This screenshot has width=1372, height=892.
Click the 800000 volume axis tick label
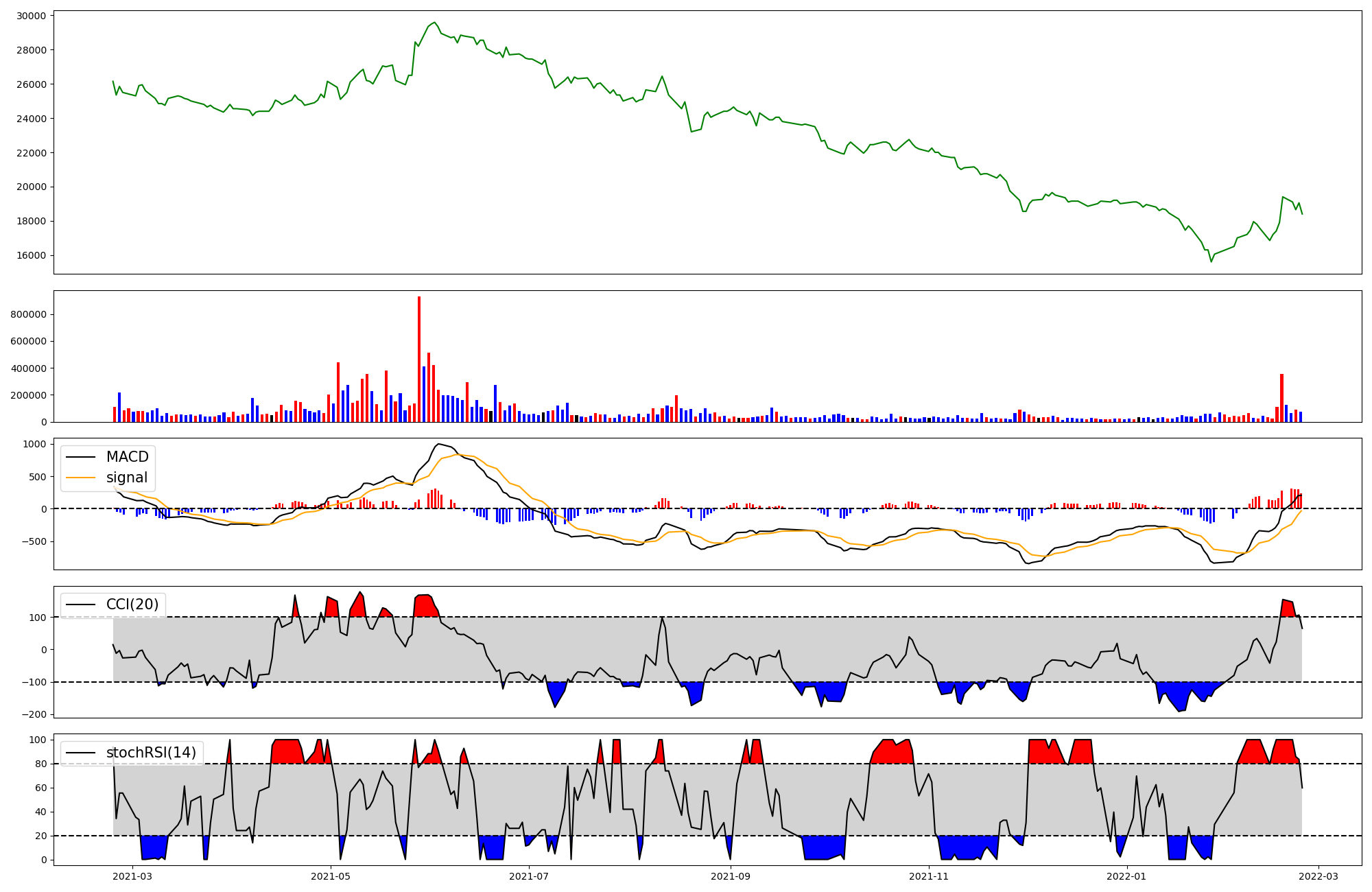(x=28, y=314)
